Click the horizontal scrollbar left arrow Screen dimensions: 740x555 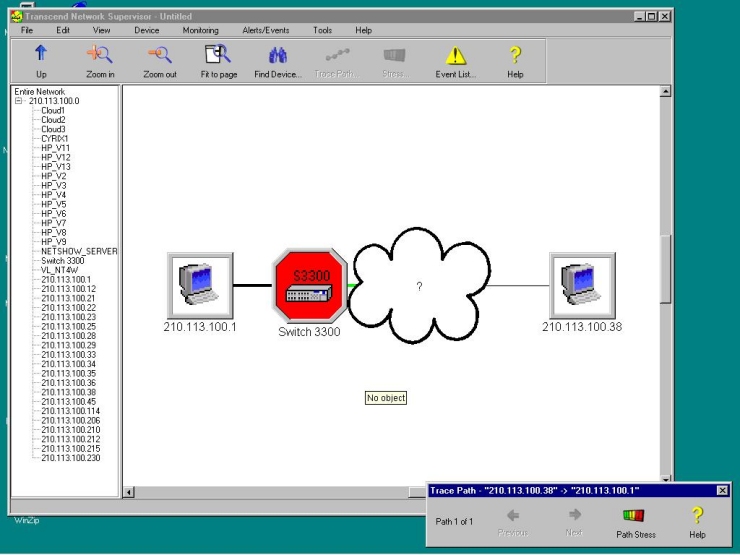128,493
